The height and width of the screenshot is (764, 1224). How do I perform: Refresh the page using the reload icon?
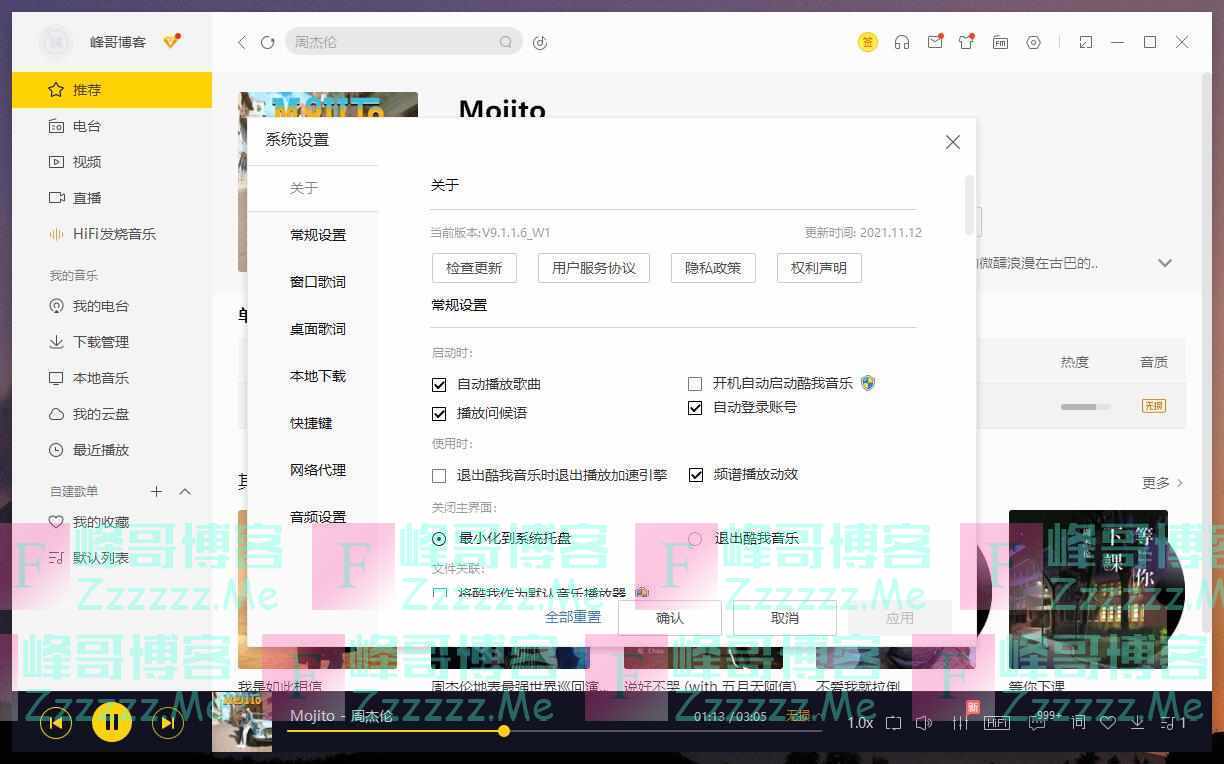267,42
